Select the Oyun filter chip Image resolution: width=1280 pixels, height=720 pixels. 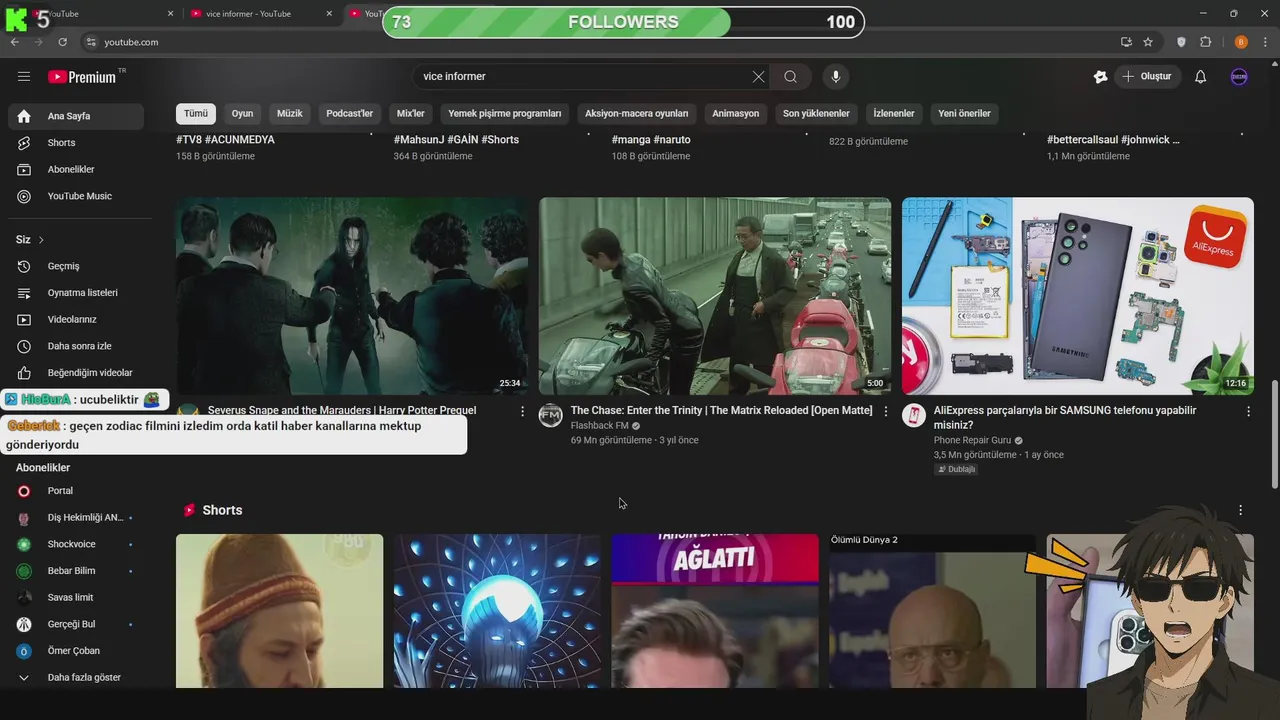click(242, 114)
